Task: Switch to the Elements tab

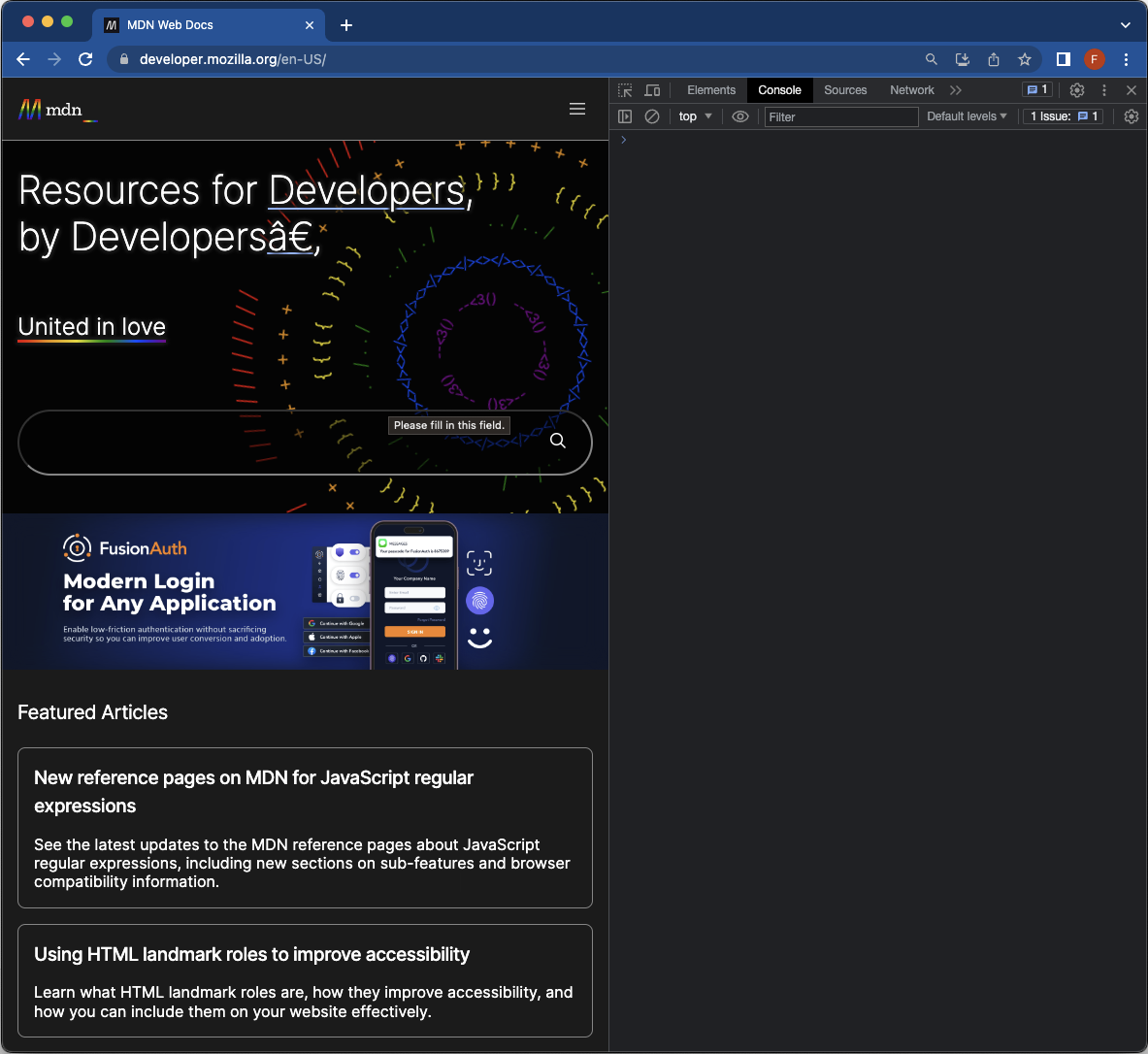Action: [x=711, y=90]
